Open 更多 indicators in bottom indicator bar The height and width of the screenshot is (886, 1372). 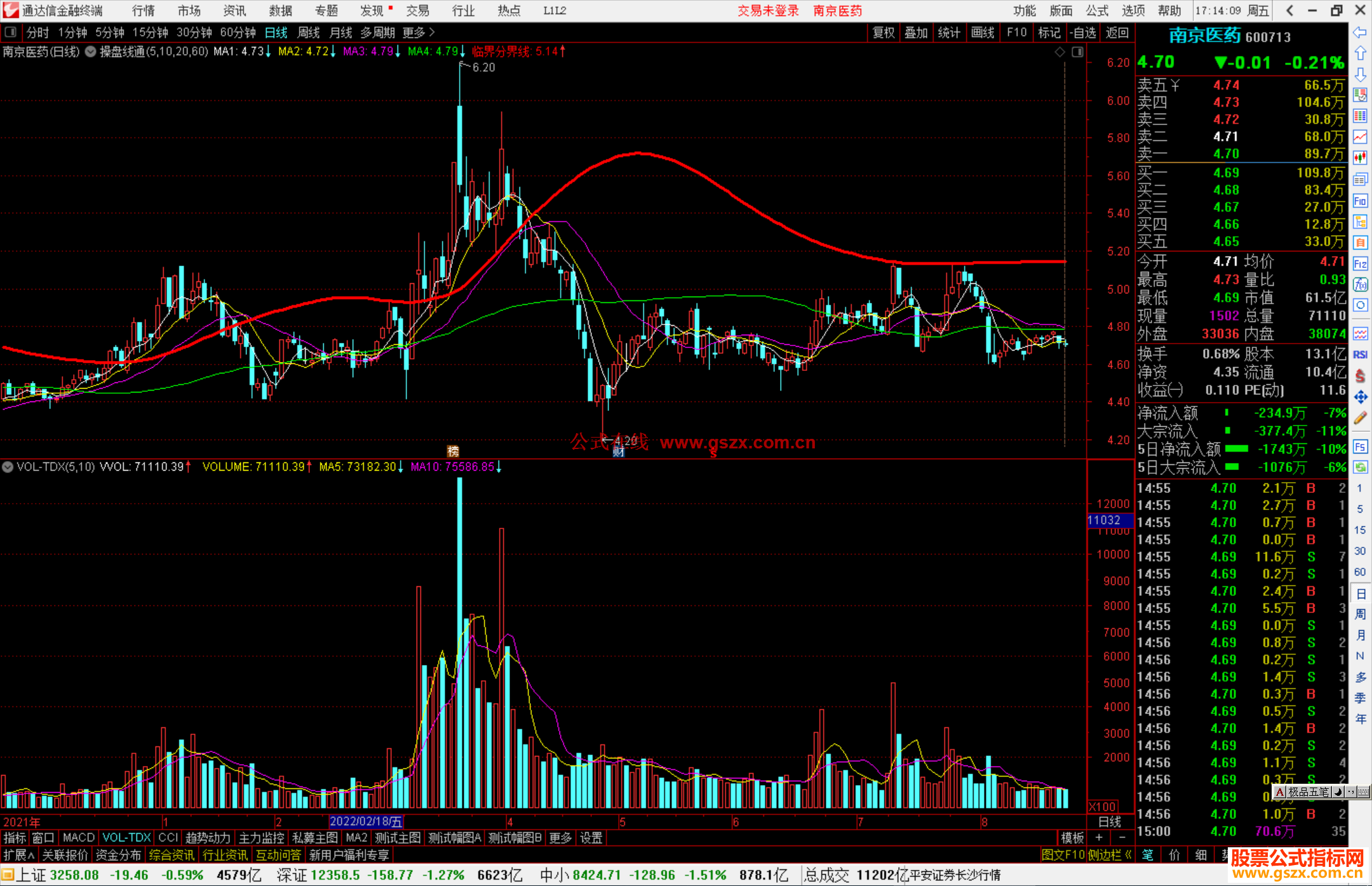[x=560, y=838]
